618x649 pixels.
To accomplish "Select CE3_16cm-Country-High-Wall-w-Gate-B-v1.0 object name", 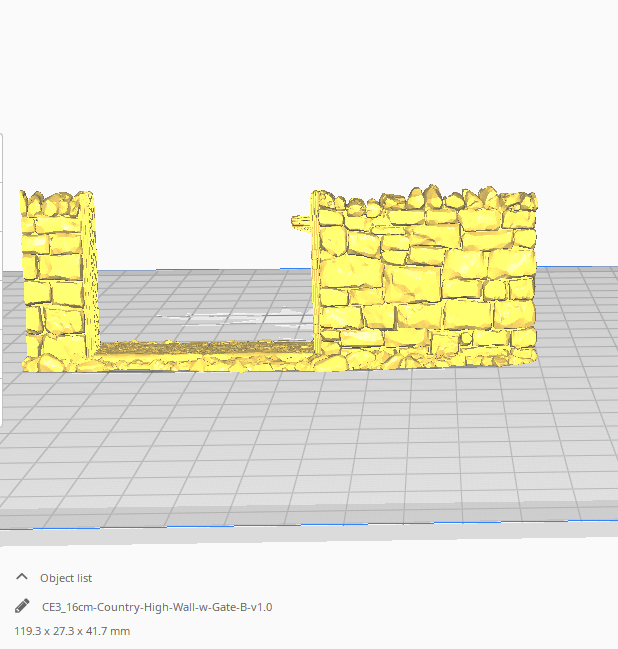I will click(157, 607).
